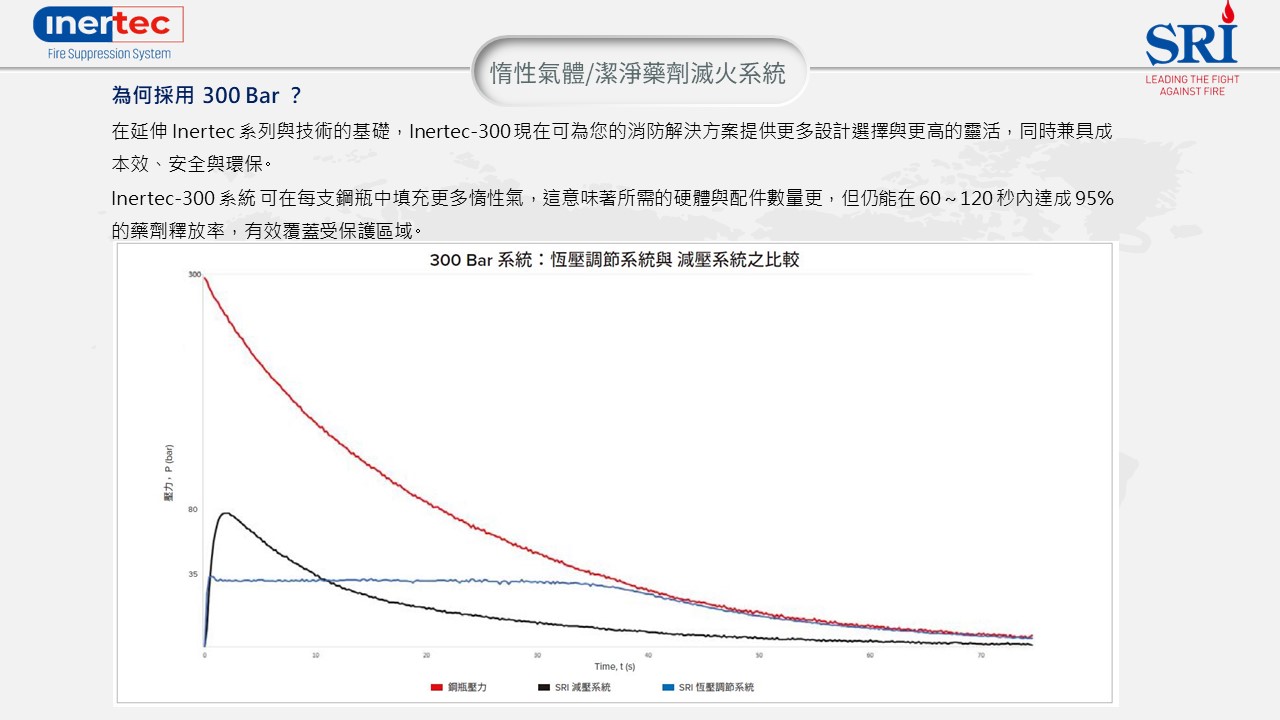Select the Time, t (s) axis title
Screen dimensions: 1280x720
coord(614,667)
